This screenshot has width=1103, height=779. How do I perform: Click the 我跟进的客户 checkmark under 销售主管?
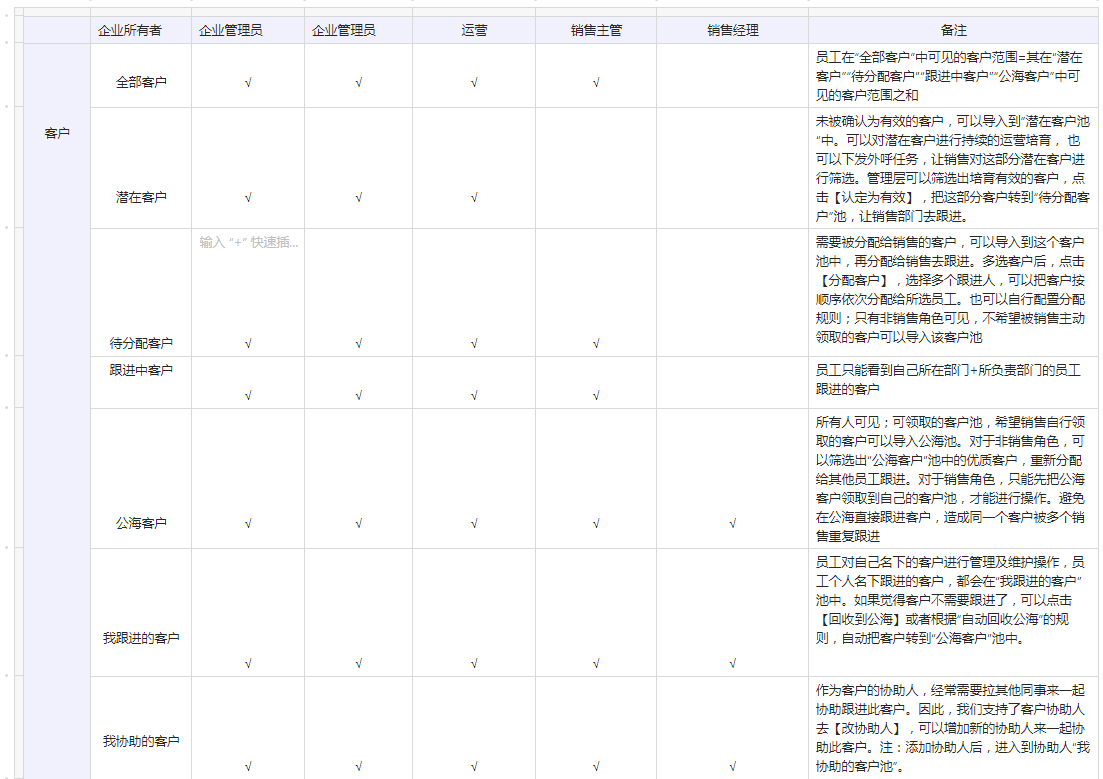[x=596, y=663]
